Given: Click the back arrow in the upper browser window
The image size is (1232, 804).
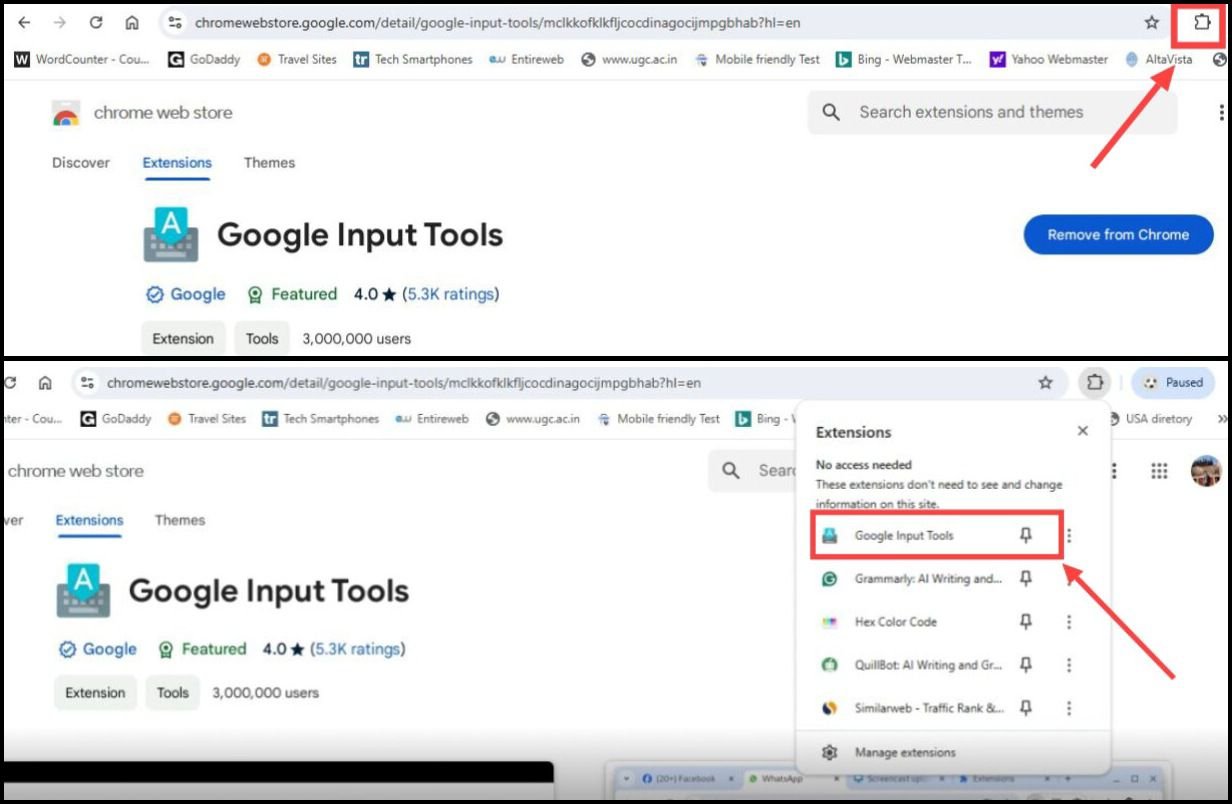Looking at the screenshot, I should [x=24, y=23].
